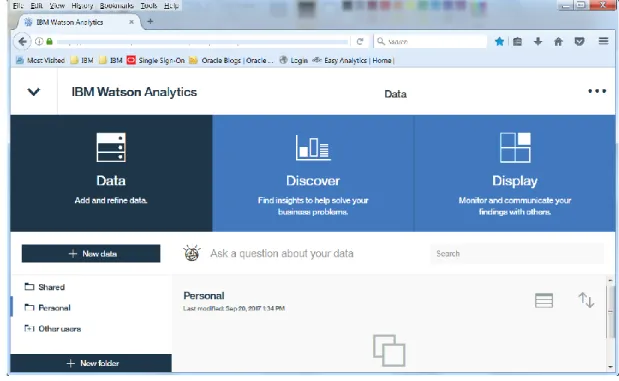Click the Last modified date text

coord(234,308)
